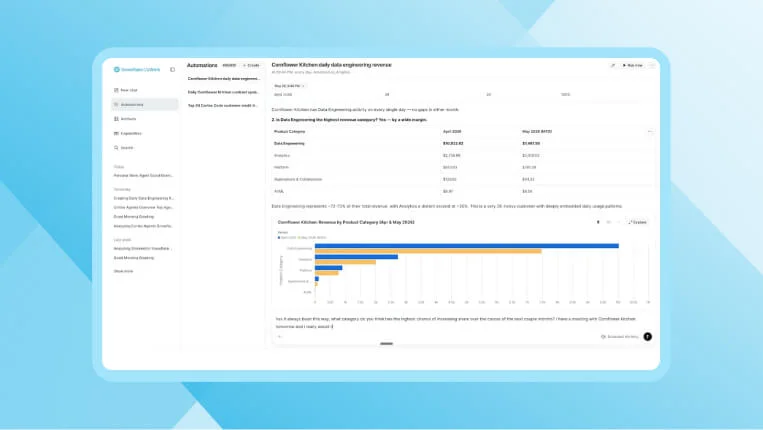
Task: Click the April column header in table
Action: [x=452, y=132]
